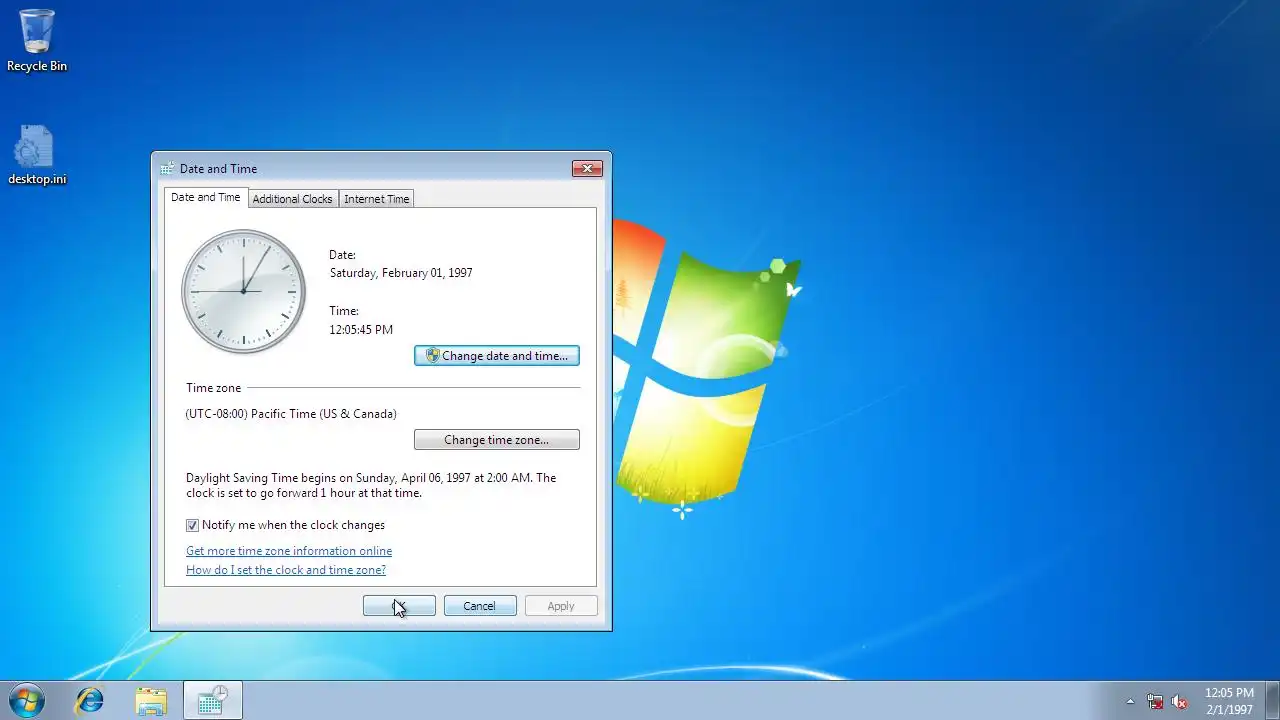Viewport: 1280px width, 720px height.
Task: Click the muted volume tray icon
Action: click(1180, 701)
